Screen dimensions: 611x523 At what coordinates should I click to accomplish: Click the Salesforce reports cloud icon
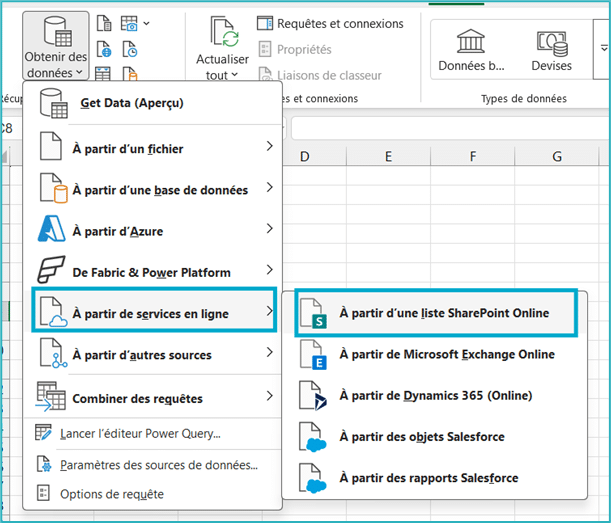313,479
